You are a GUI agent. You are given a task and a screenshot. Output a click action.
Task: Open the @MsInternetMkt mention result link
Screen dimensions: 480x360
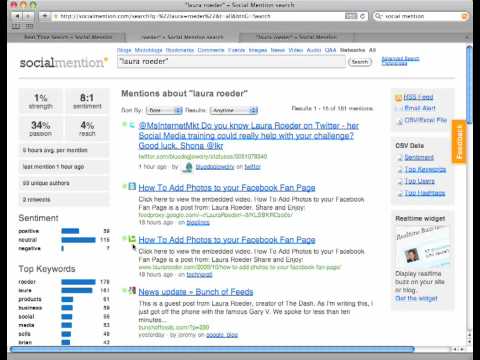tap(248, 136)
